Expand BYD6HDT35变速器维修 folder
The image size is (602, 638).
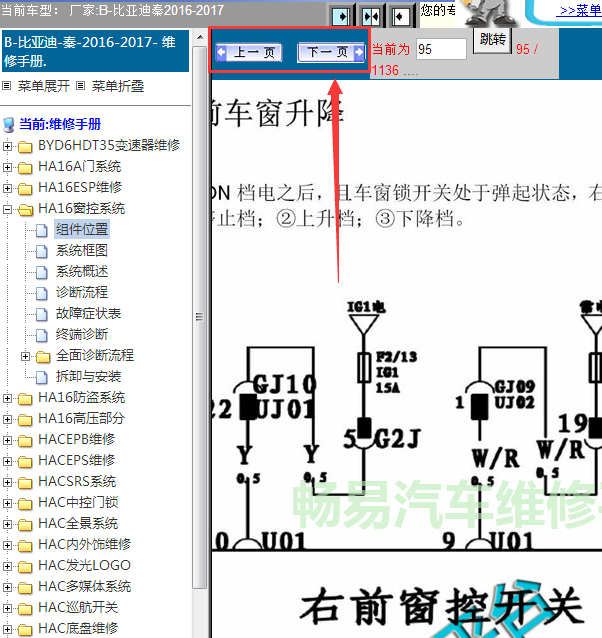point(7,146)
